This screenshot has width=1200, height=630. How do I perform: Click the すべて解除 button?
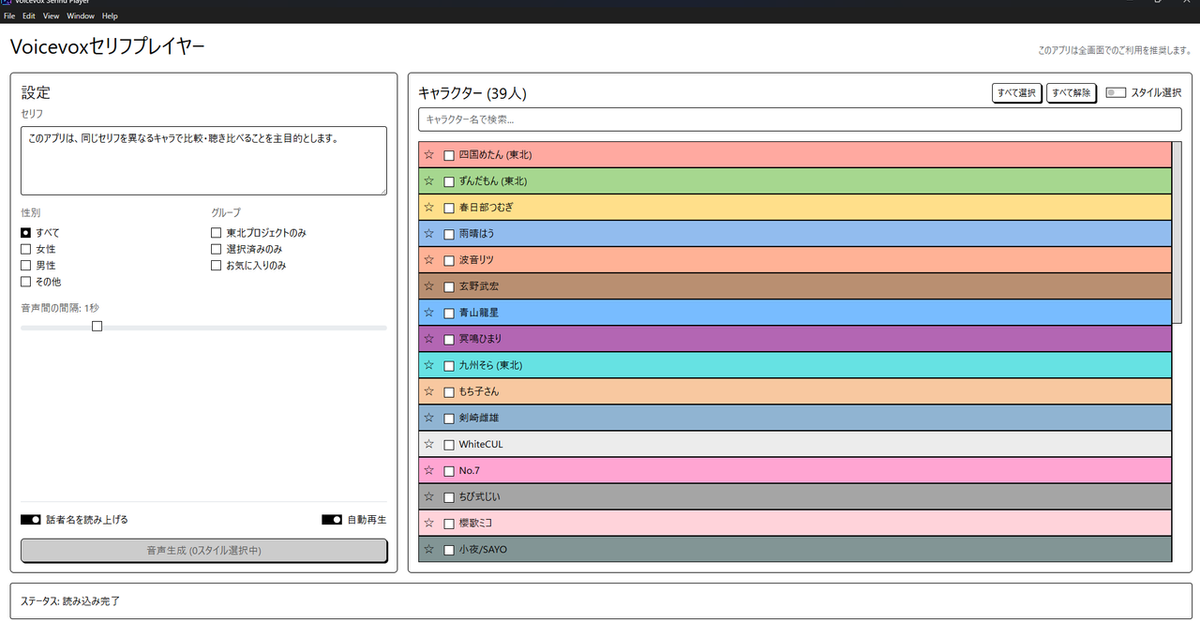(1071, 93)
